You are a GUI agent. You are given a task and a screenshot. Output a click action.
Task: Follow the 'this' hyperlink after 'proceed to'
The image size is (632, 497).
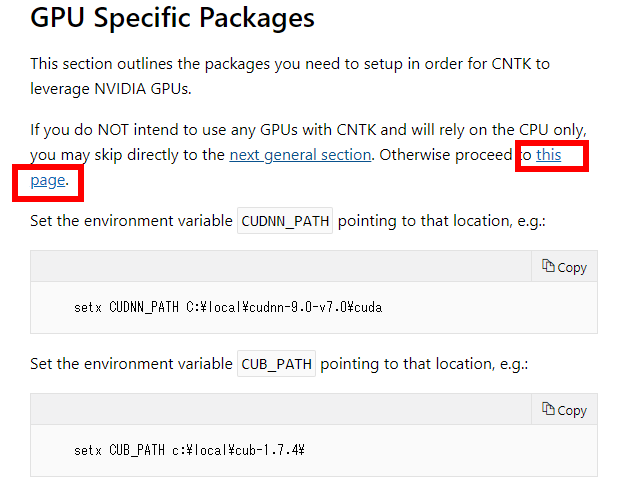tap(549, 155)
